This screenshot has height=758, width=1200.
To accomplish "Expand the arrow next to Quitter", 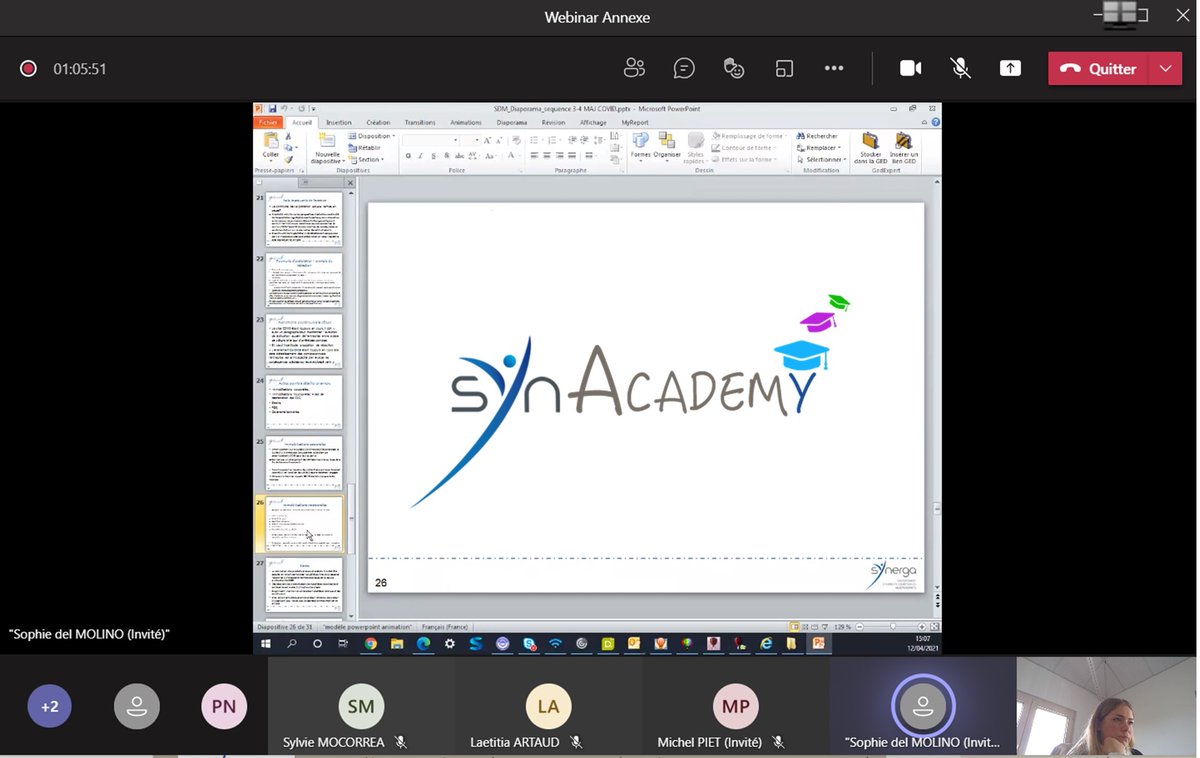I will [1165, 68].
